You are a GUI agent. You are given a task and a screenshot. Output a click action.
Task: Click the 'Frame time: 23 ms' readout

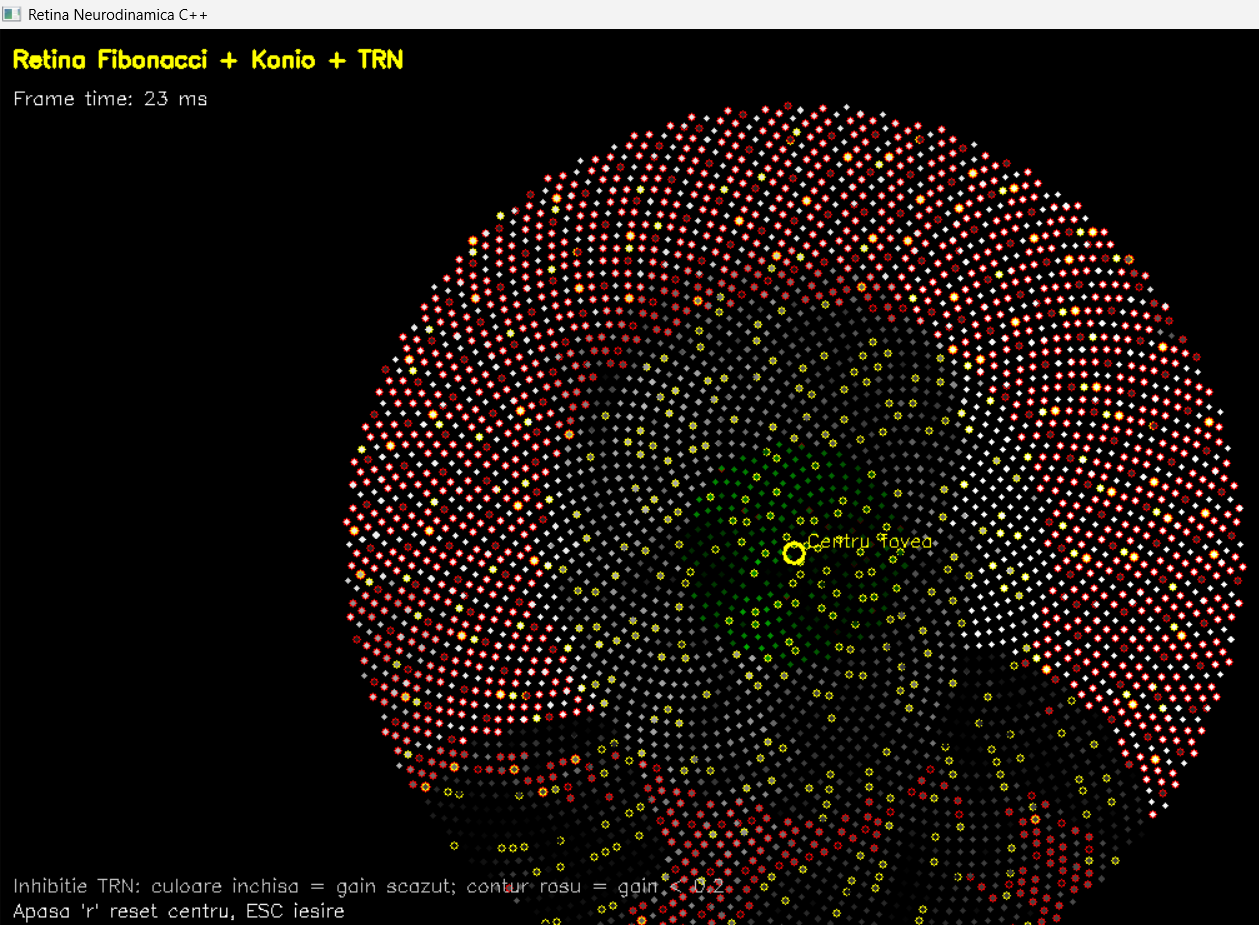pyautogui.click(x=110, y=99)
